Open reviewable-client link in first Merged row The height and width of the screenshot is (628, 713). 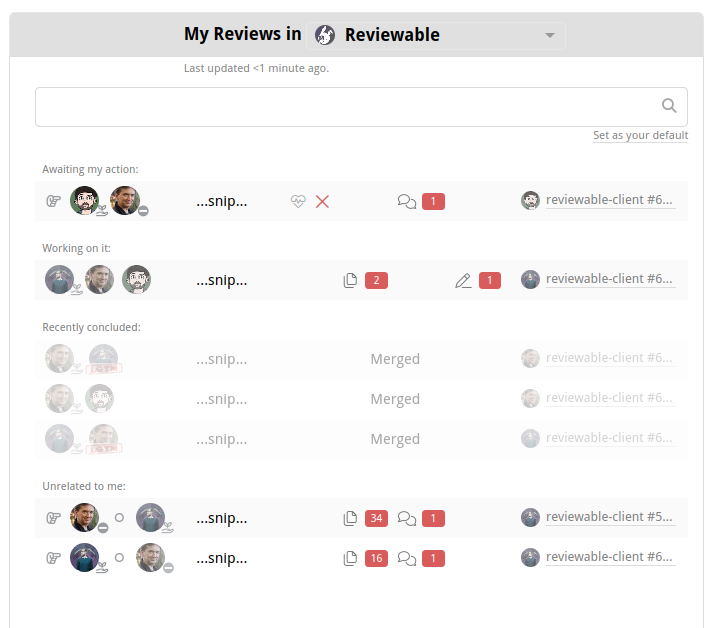pyautogui.click(x=610, y=358)
